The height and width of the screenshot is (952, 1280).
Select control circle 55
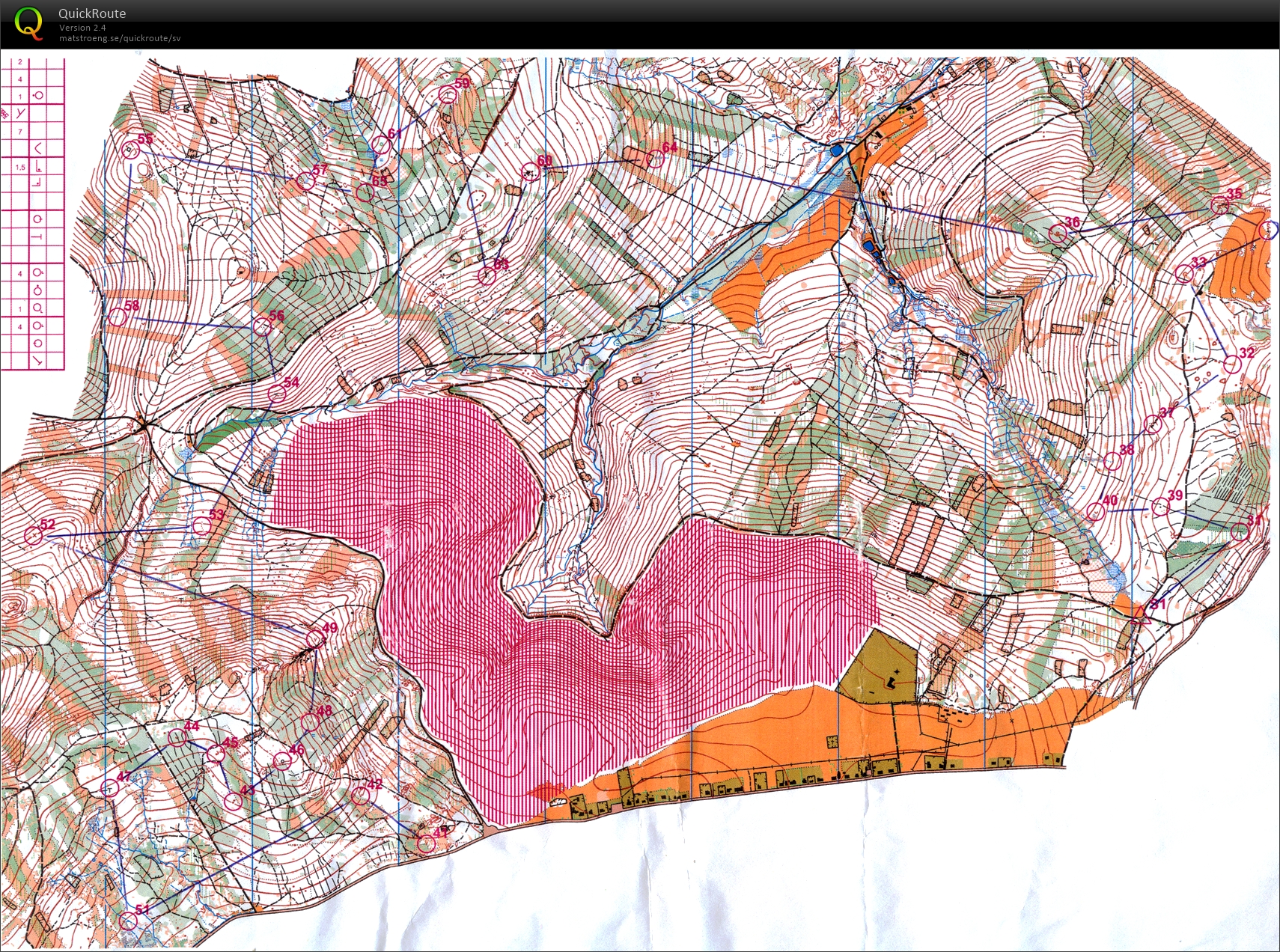coord(131,150)
